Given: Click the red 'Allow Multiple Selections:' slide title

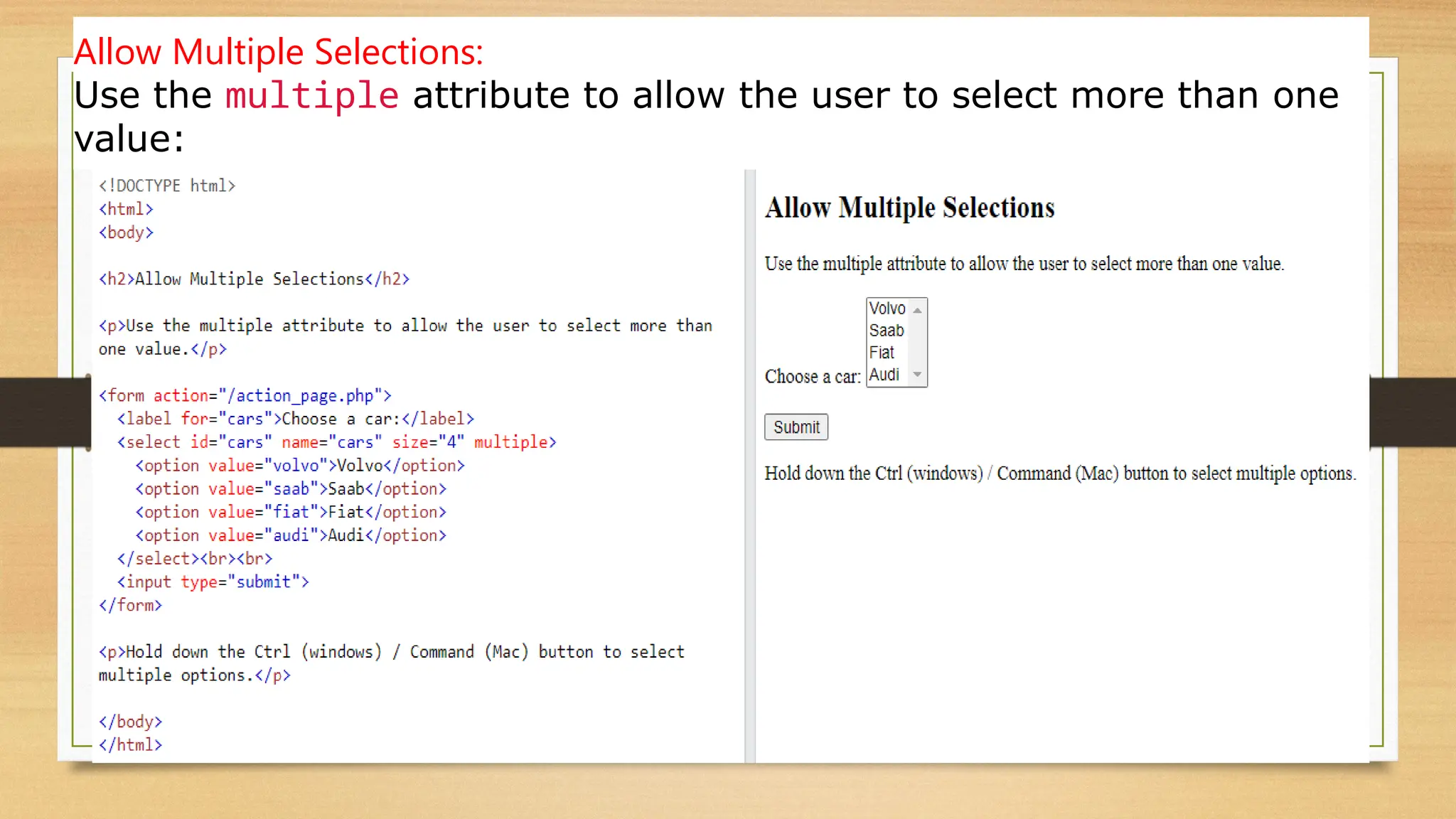Looking at the screenshot, I should [x=279, y=52].
